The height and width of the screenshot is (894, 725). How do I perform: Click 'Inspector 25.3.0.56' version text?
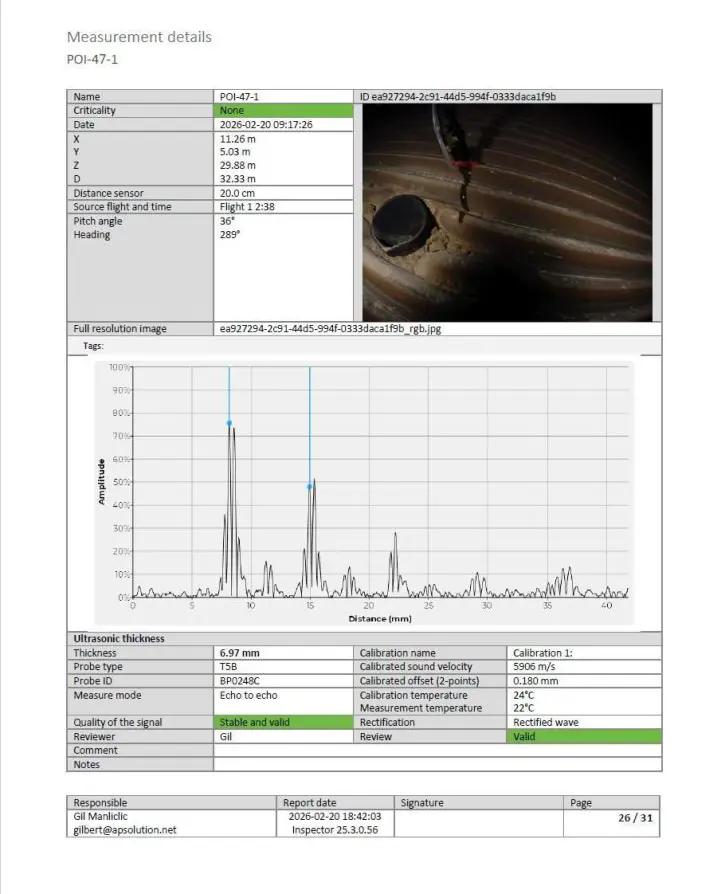click(x=335, y=830)
